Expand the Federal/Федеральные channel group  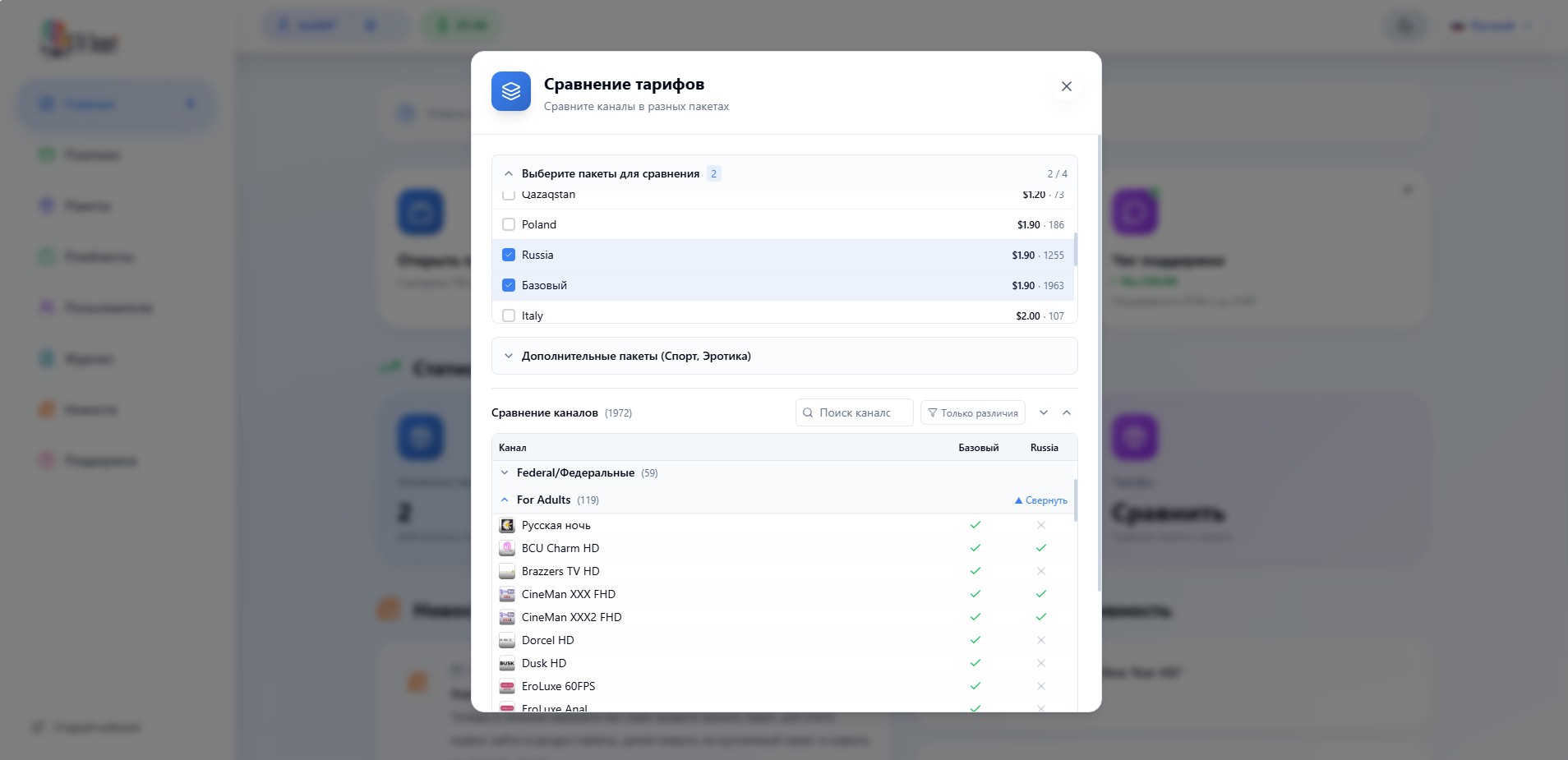[x=505, y=472]
